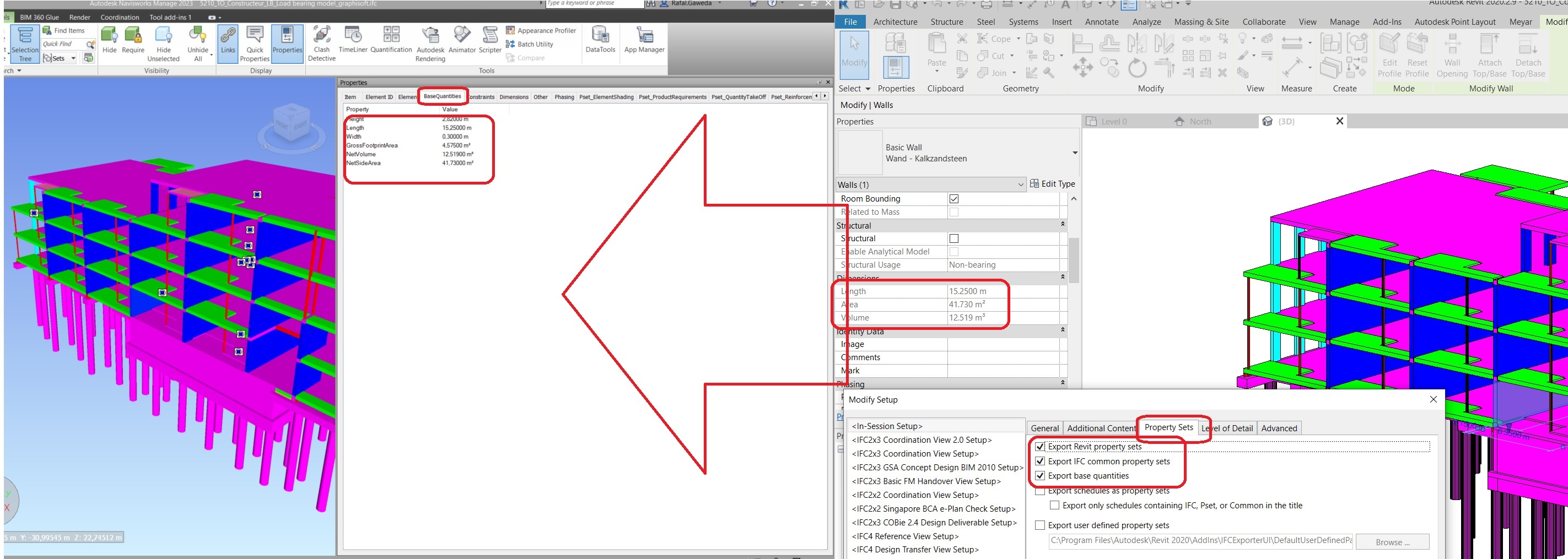The height and width of the screenshot is (559, 1568).
Task: Uncheck Export base quantities
Action: pos(1041,476)
